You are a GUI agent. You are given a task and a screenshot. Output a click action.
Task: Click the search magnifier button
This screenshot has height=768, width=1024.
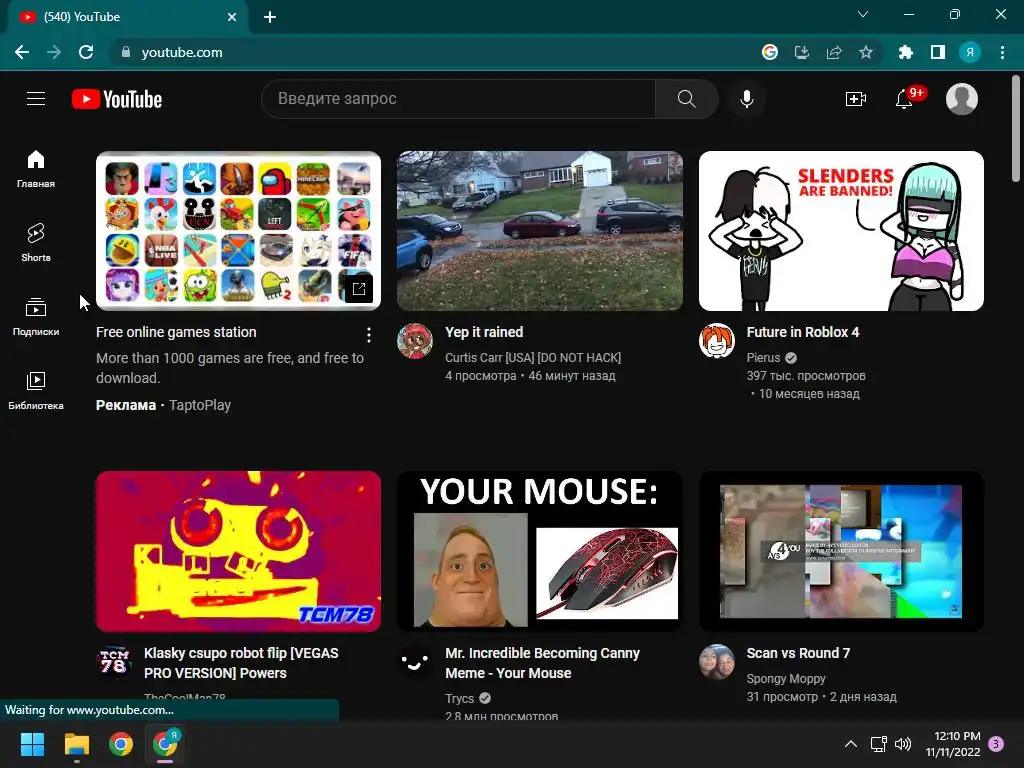686,99
